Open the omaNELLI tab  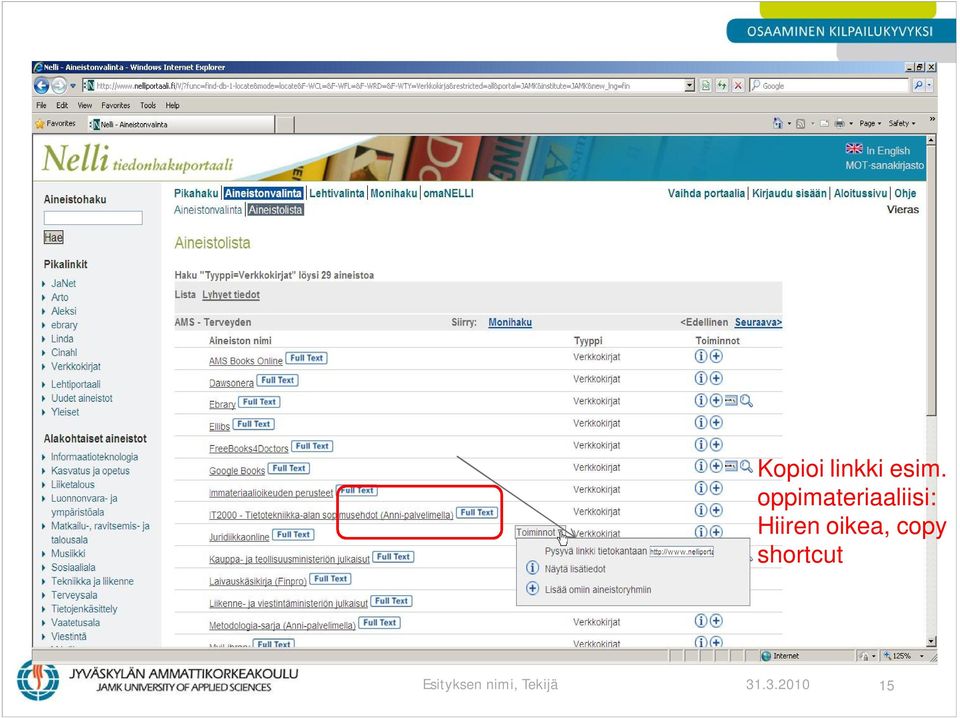click(x=448, y=193)
